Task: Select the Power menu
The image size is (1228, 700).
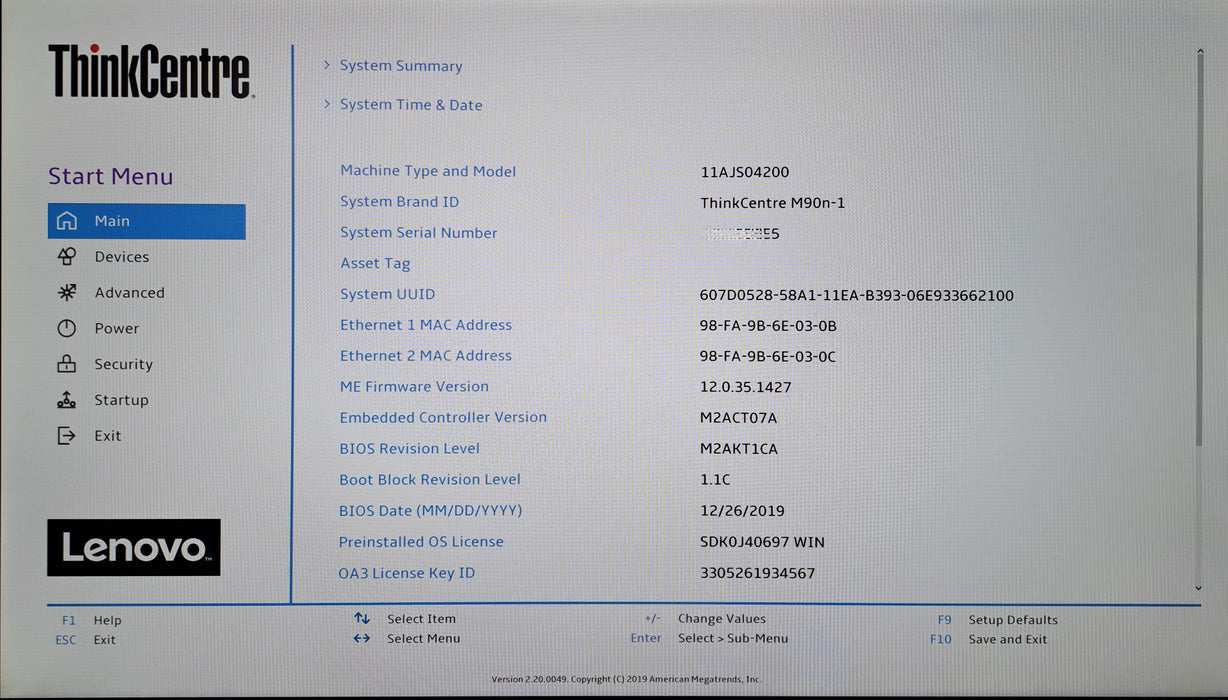Action: [x=117, y=328]
